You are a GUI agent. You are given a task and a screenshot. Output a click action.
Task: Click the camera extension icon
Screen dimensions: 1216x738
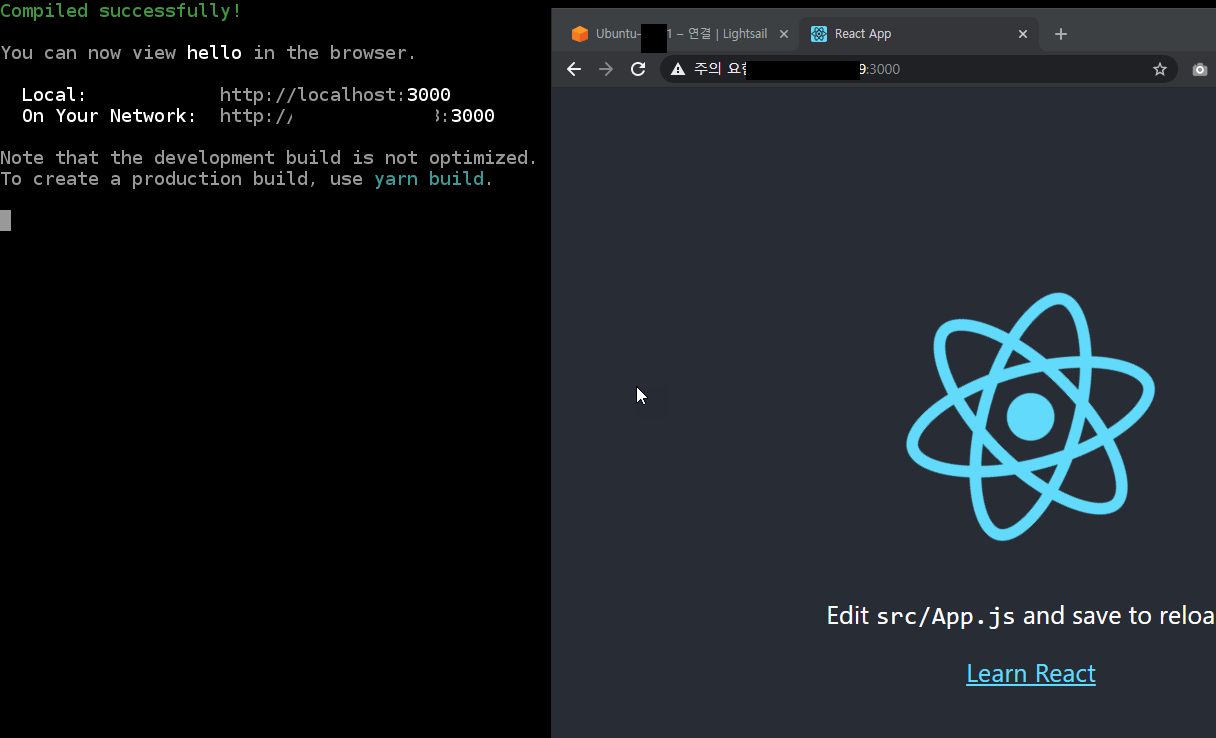(1200, 69)
